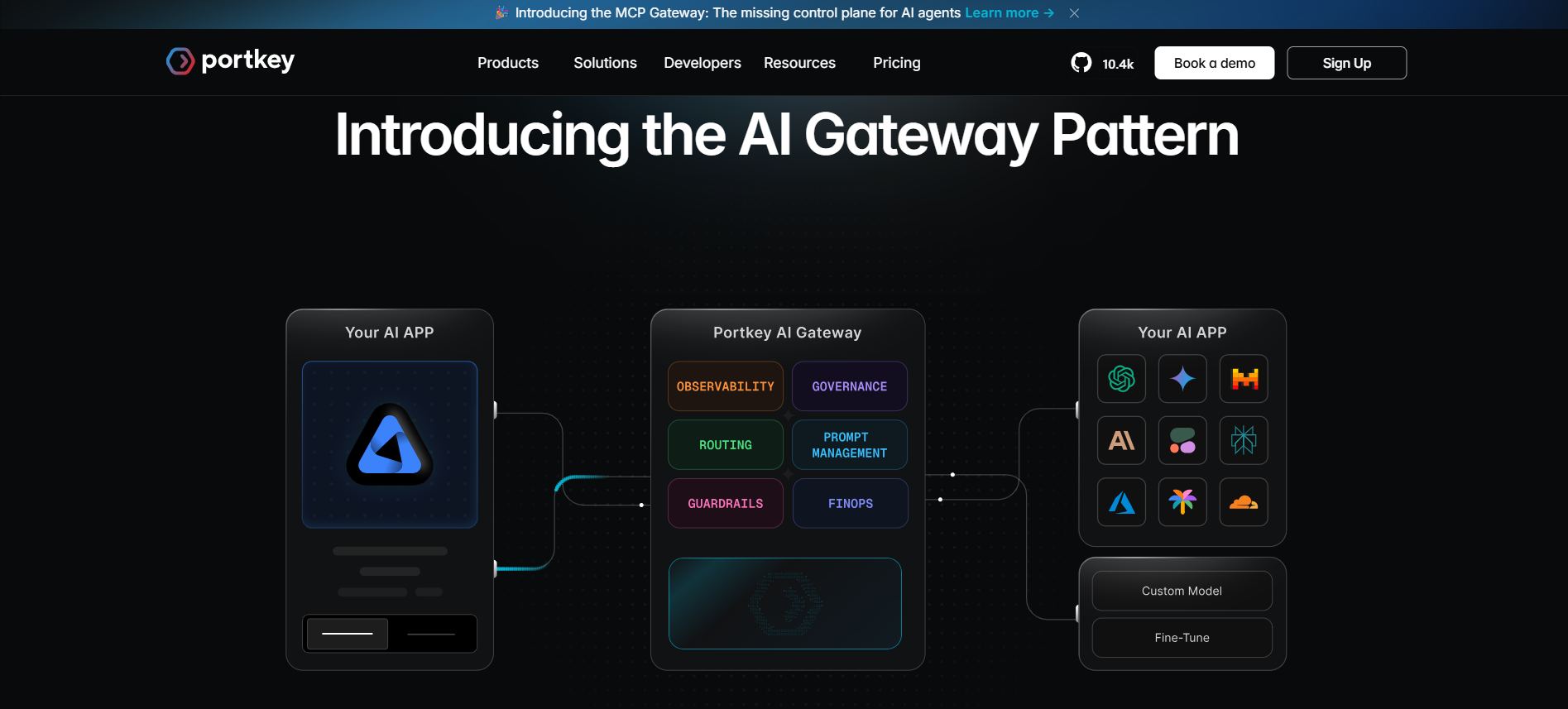Open the Products menu
Screen dimensions: 1568x709
508,63
